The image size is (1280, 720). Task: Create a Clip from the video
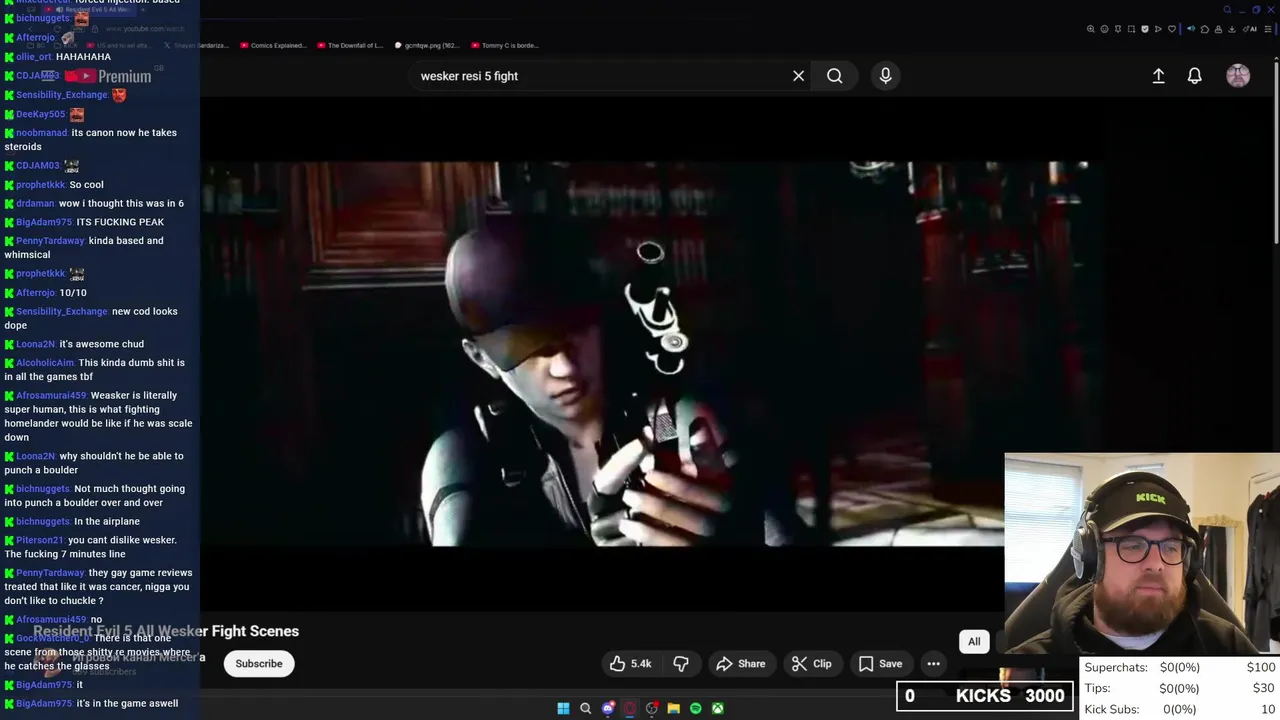812,664
